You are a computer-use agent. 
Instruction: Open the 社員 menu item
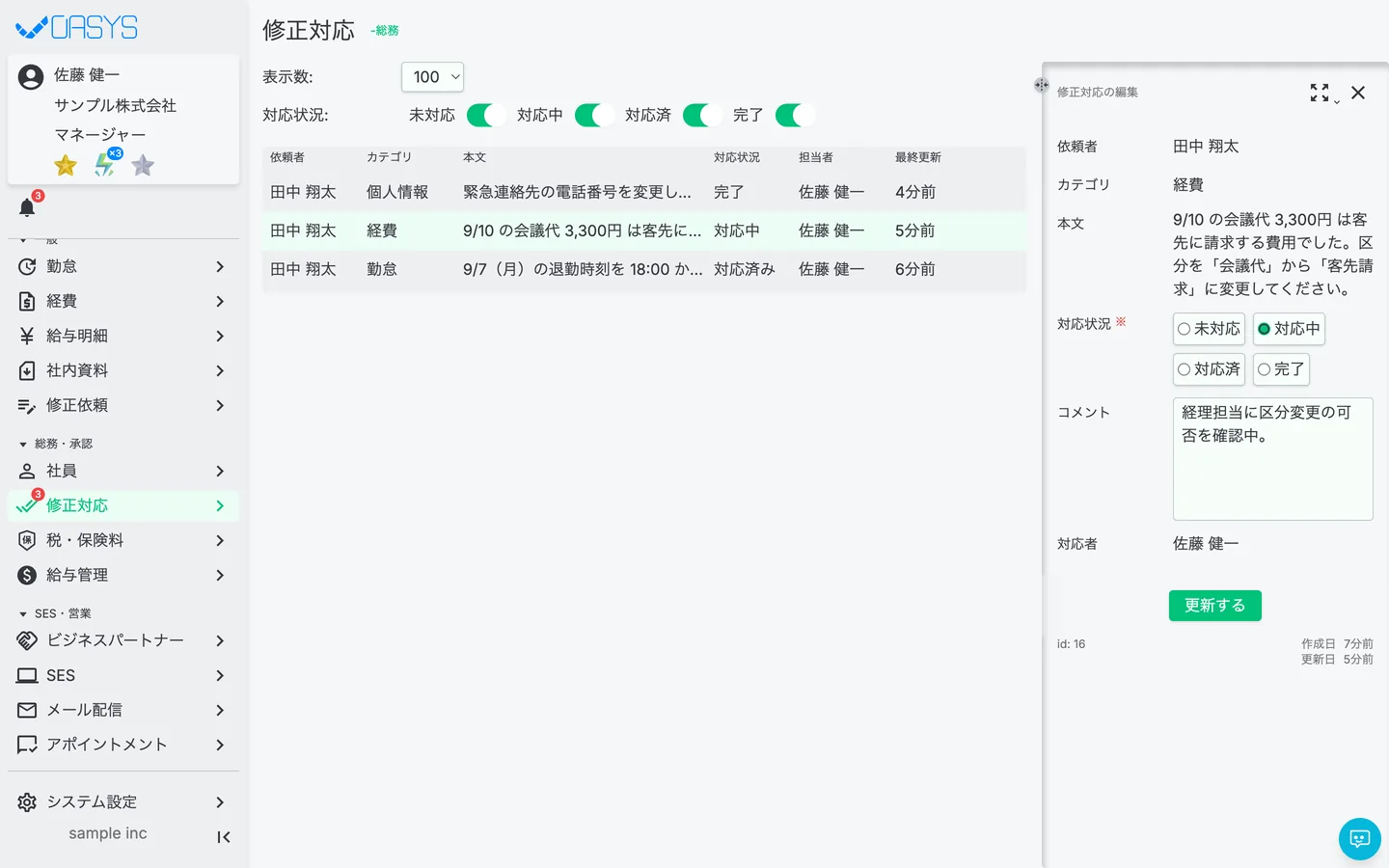click(x=123, y=471)
